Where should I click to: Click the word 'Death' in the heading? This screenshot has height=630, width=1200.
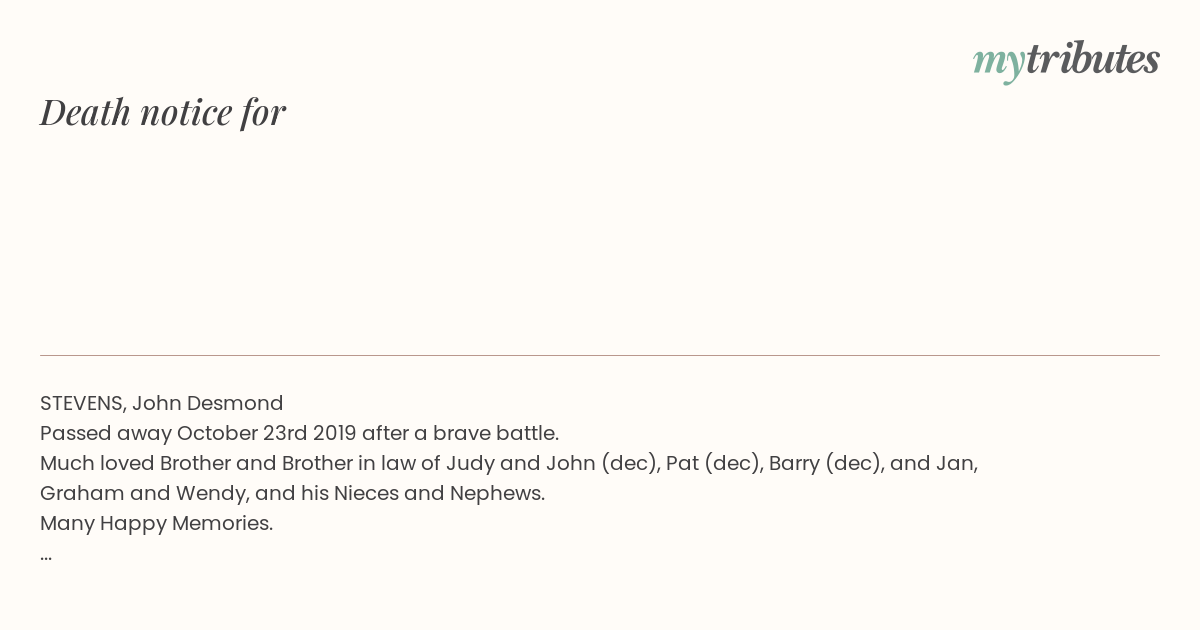point(85,112)
